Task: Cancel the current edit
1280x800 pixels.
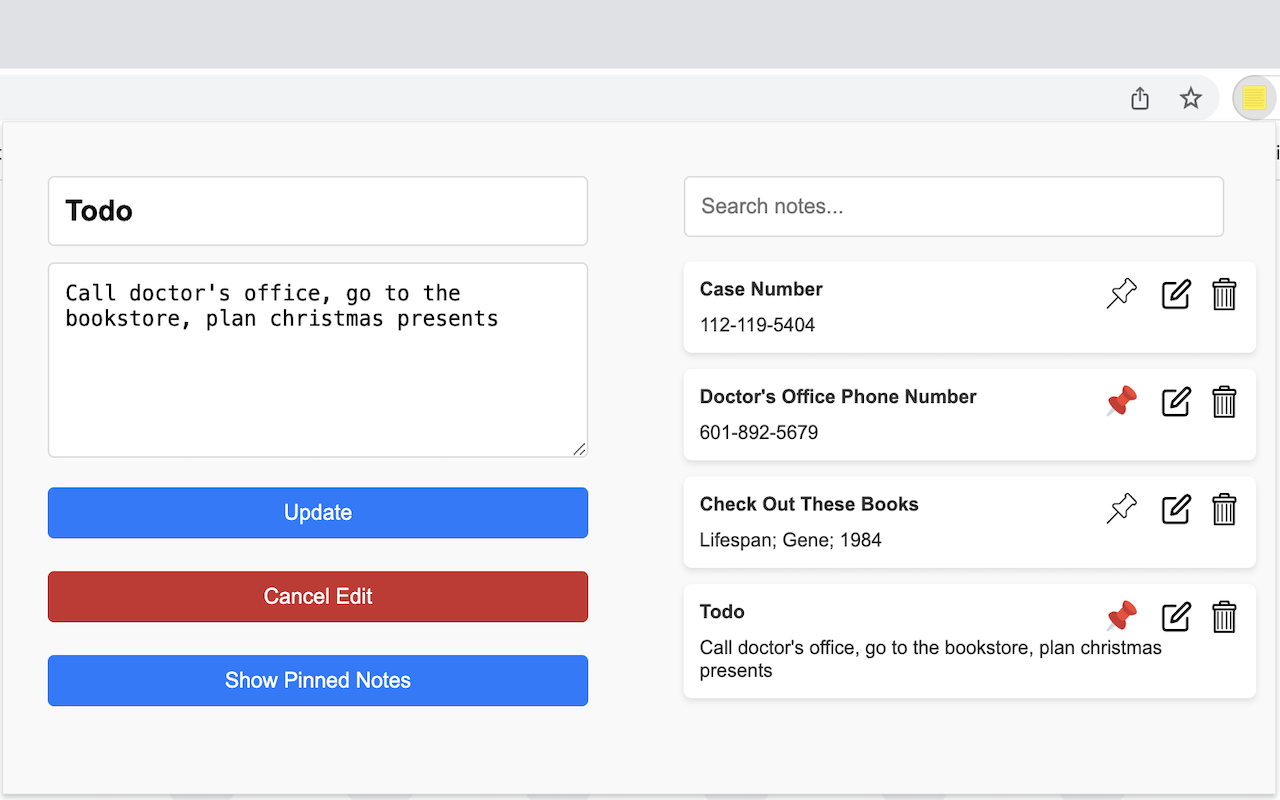Action: pyautogui.click(x=318, y=597)
